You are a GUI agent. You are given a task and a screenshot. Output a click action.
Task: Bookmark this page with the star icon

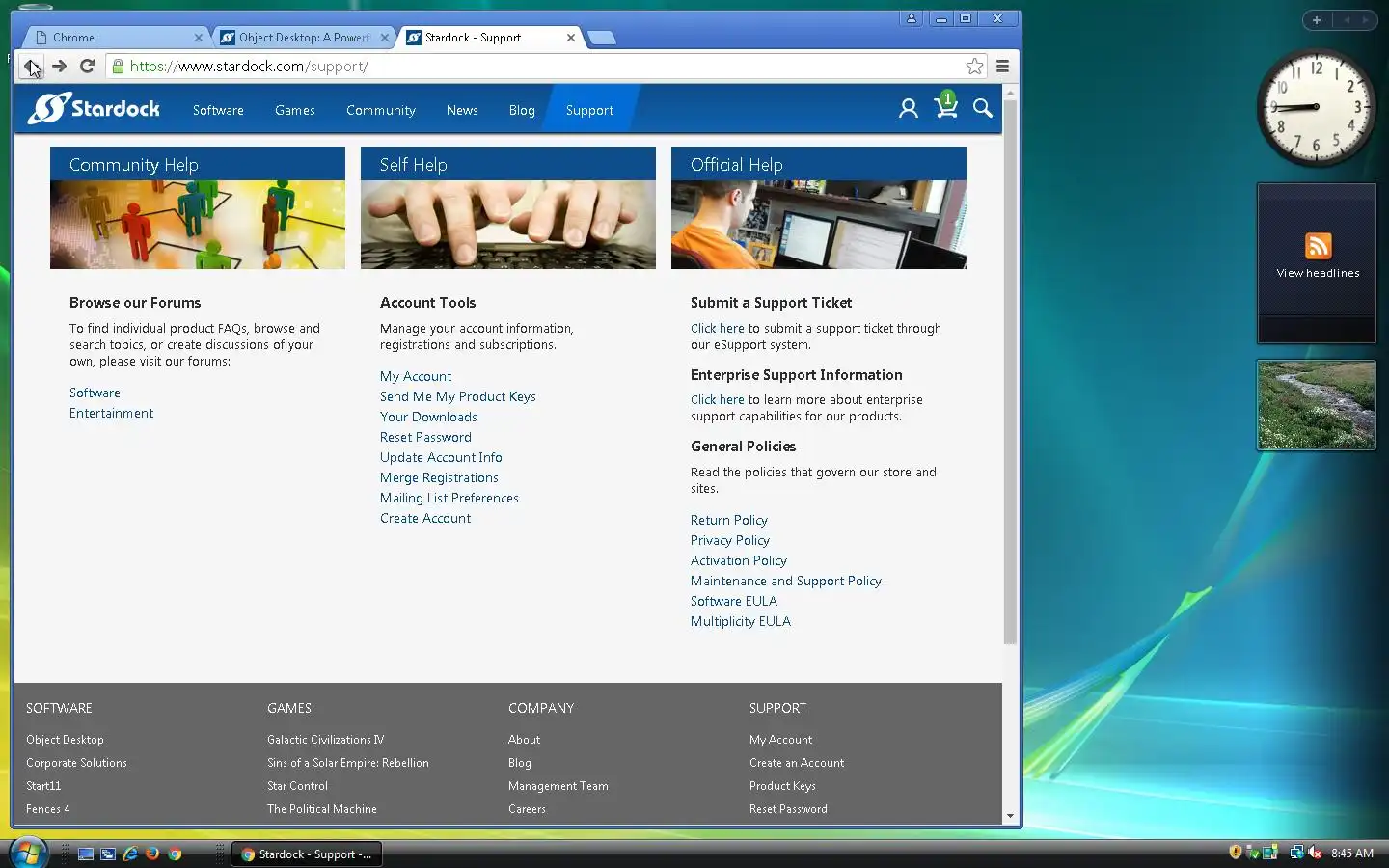tap(974, 66)
